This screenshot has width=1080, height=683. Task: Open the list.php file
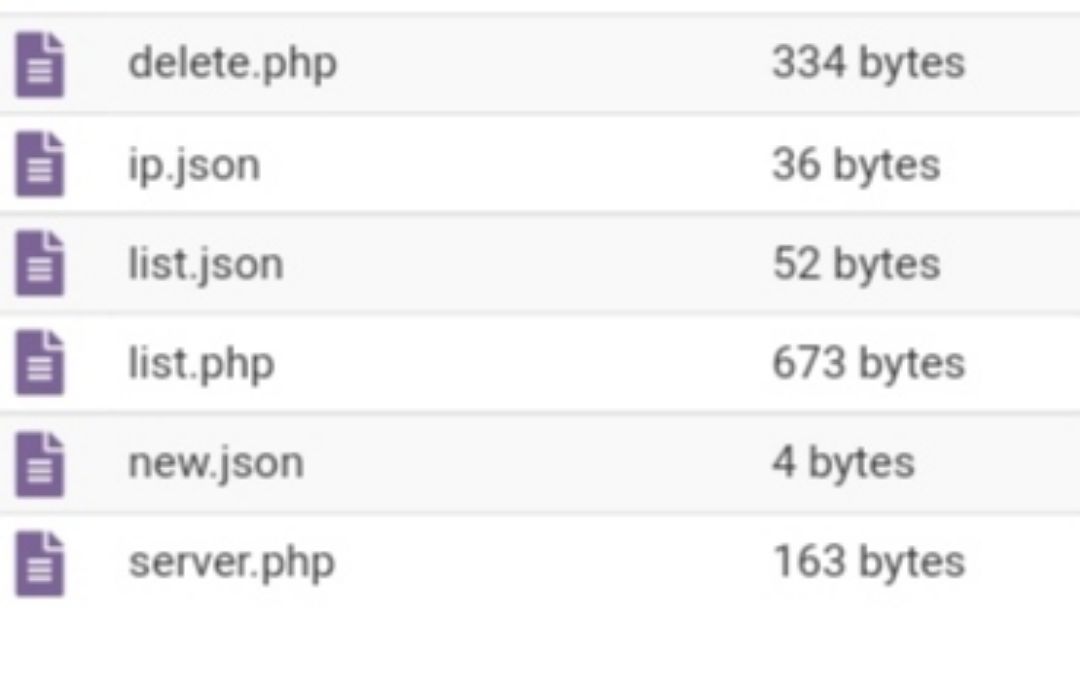coord(200,364)
